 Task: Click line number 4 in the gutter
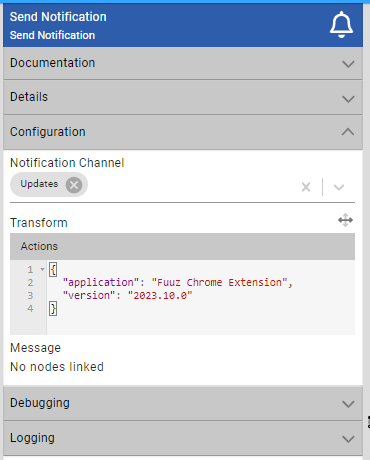tap(30, 308)
